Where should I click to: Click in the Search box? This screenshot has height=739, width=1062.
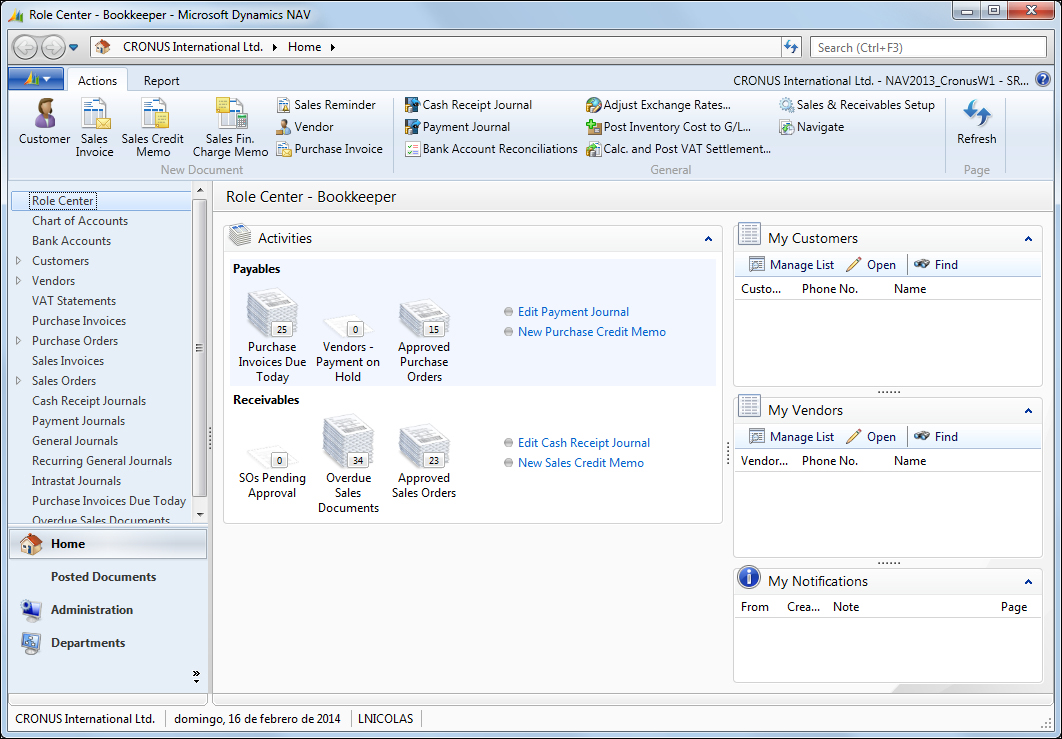(x=928, y=47)
